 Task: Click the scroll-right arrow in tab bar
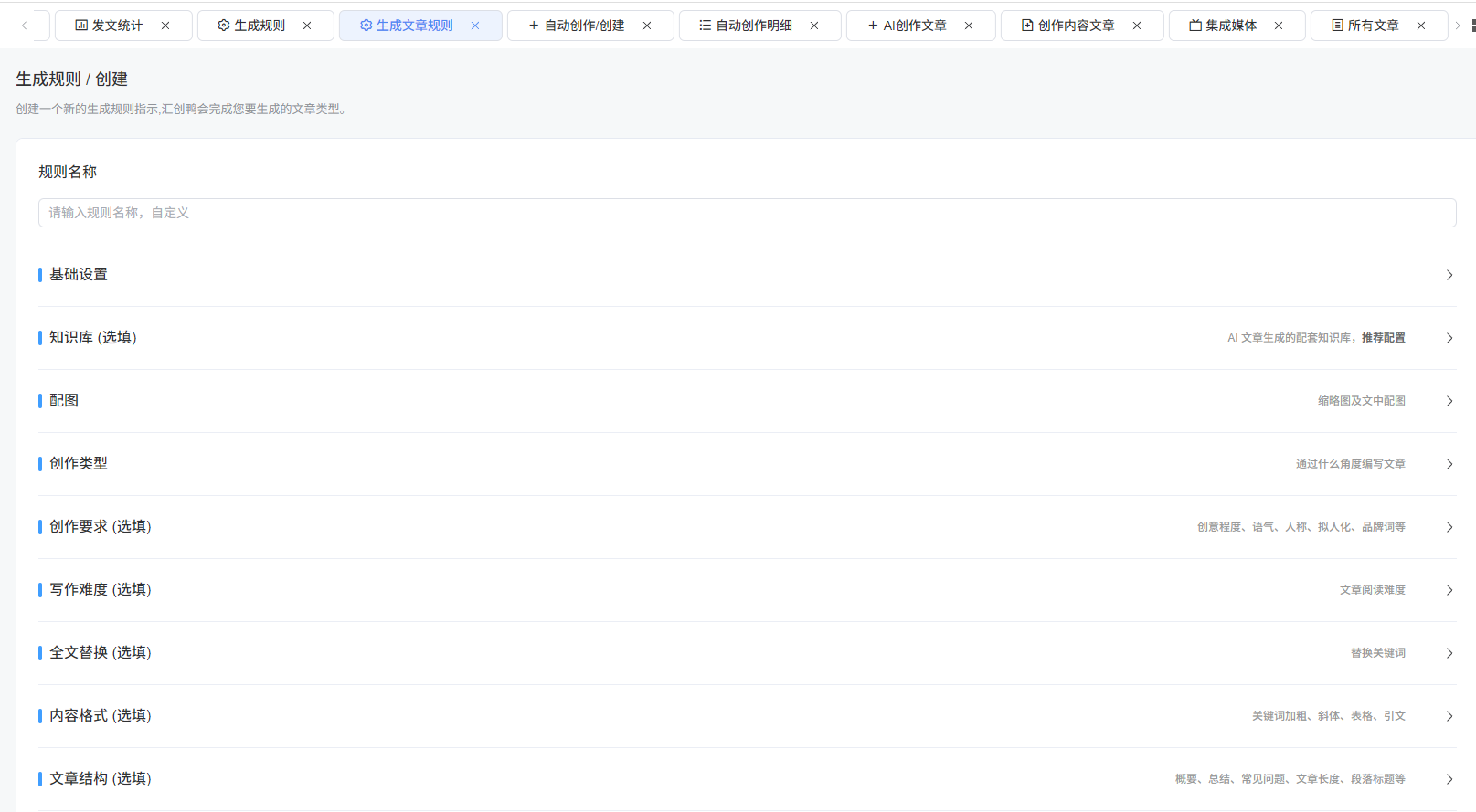tap(1458, 26)
